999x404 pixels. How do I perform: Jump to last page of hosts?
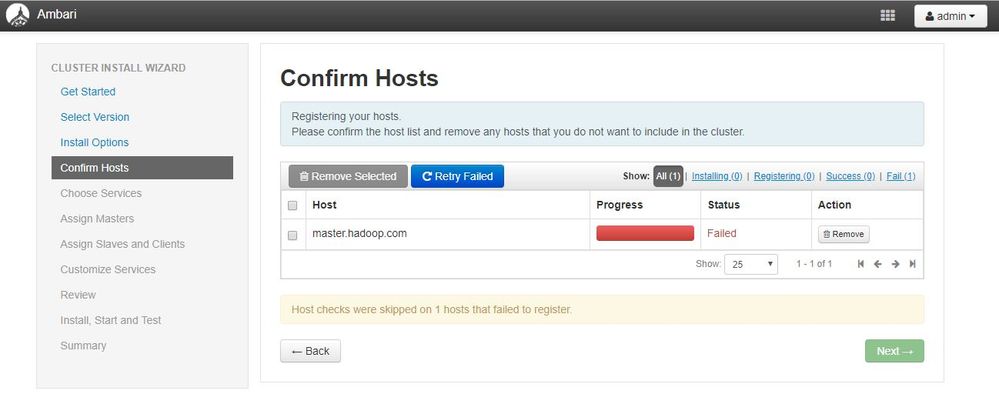click(x=912, y=264)
